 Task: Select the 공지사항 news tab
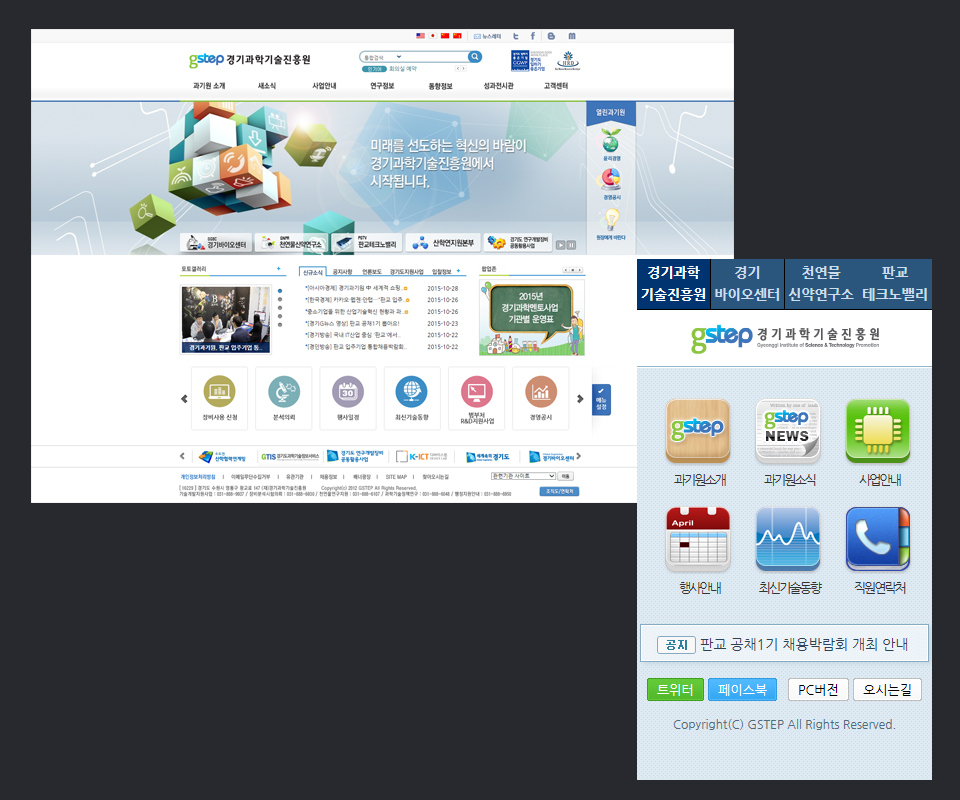[342, 272]
